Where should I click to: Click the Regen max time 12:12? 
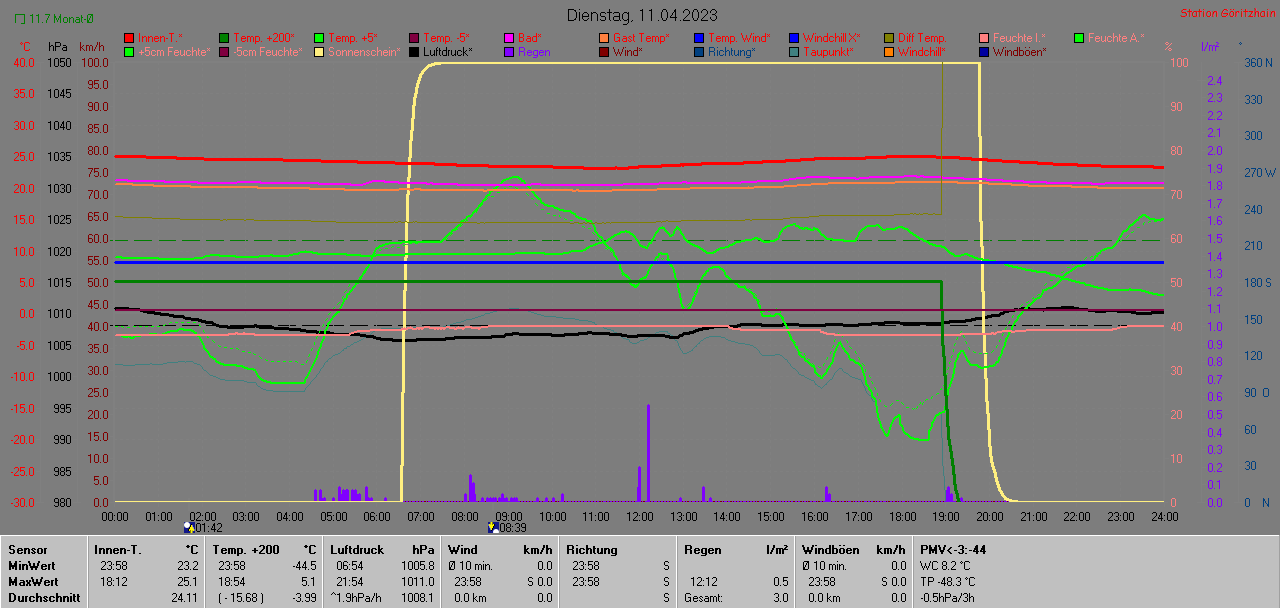[703, 582]
